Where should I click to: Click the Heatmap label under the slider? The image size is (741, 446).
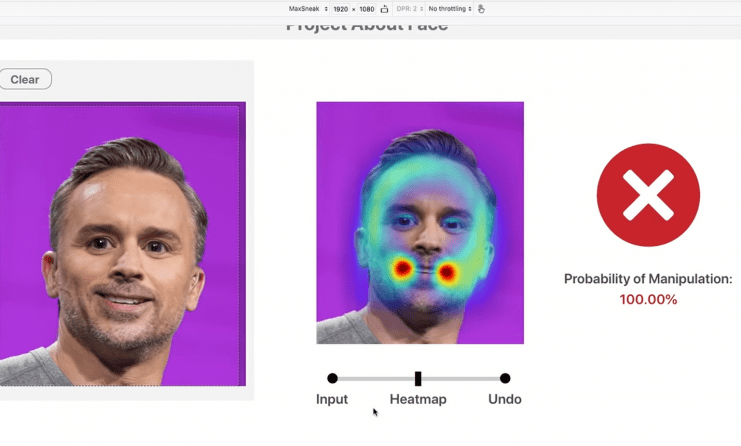[x=418, y=399]
